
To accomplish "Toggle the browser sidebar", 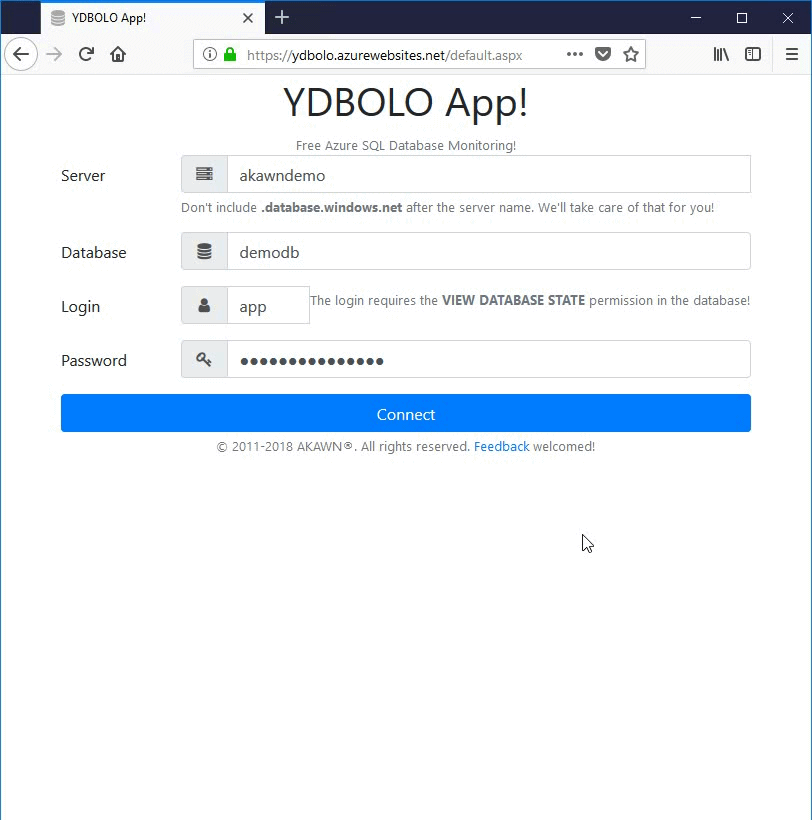I will point(753,54).
